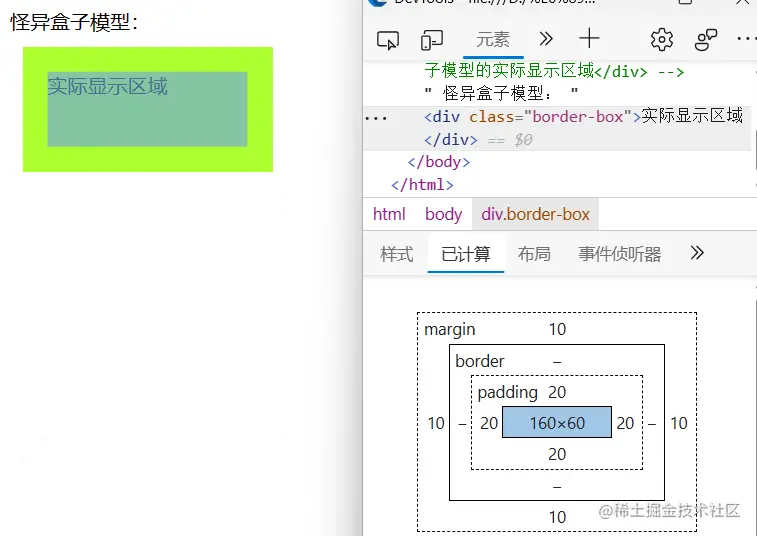Open DevTools settings gear
The image size is (757, 536).
pos(662,40)
